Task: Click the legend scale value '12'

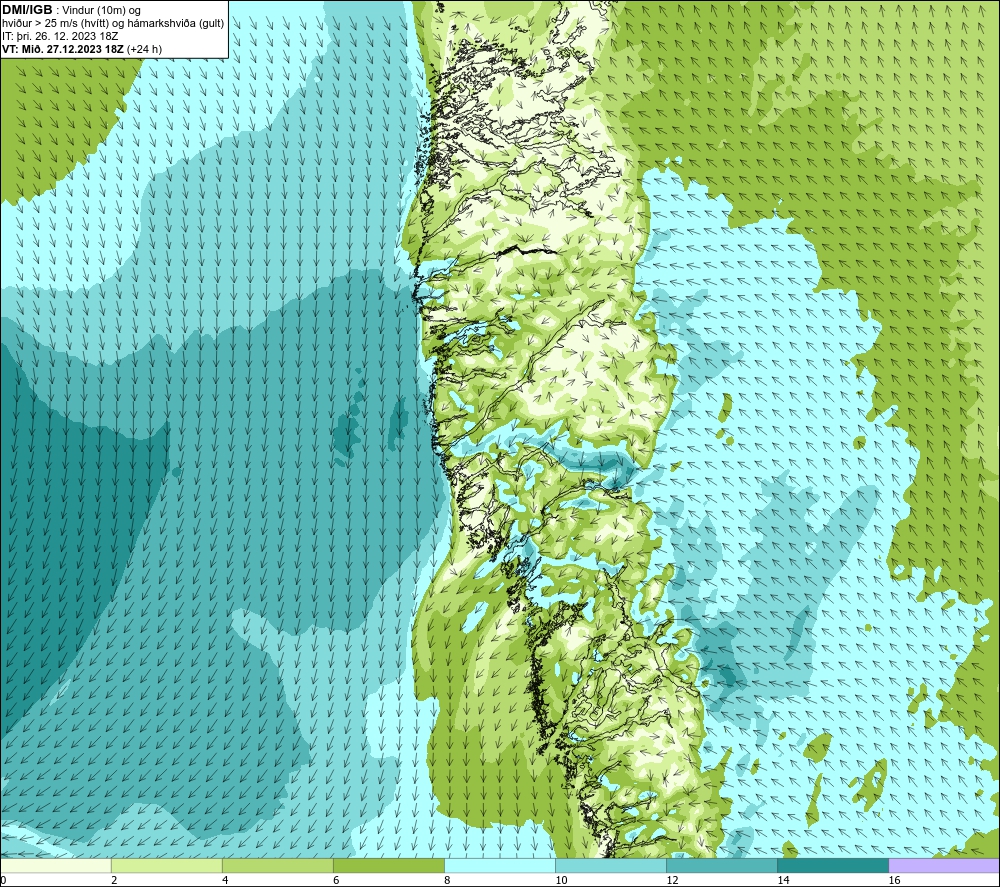Action: tap(672, 880)
